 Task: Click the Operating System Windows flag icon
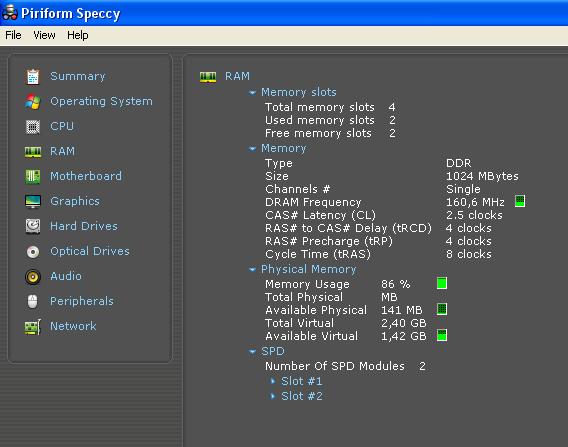pos(33,101)
